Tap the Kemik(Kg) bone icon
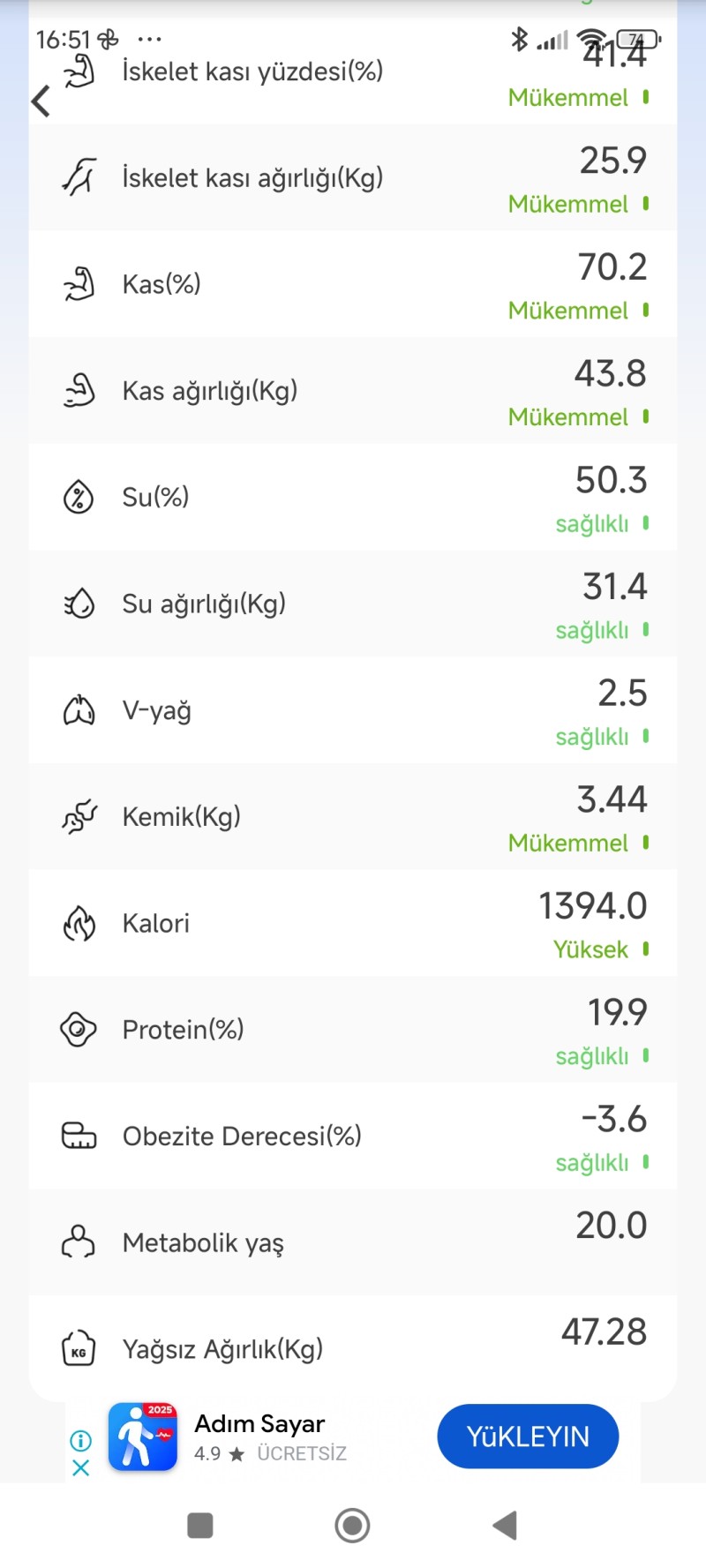706x1568 pixels. pyautogui.click(x=79, y=816)
